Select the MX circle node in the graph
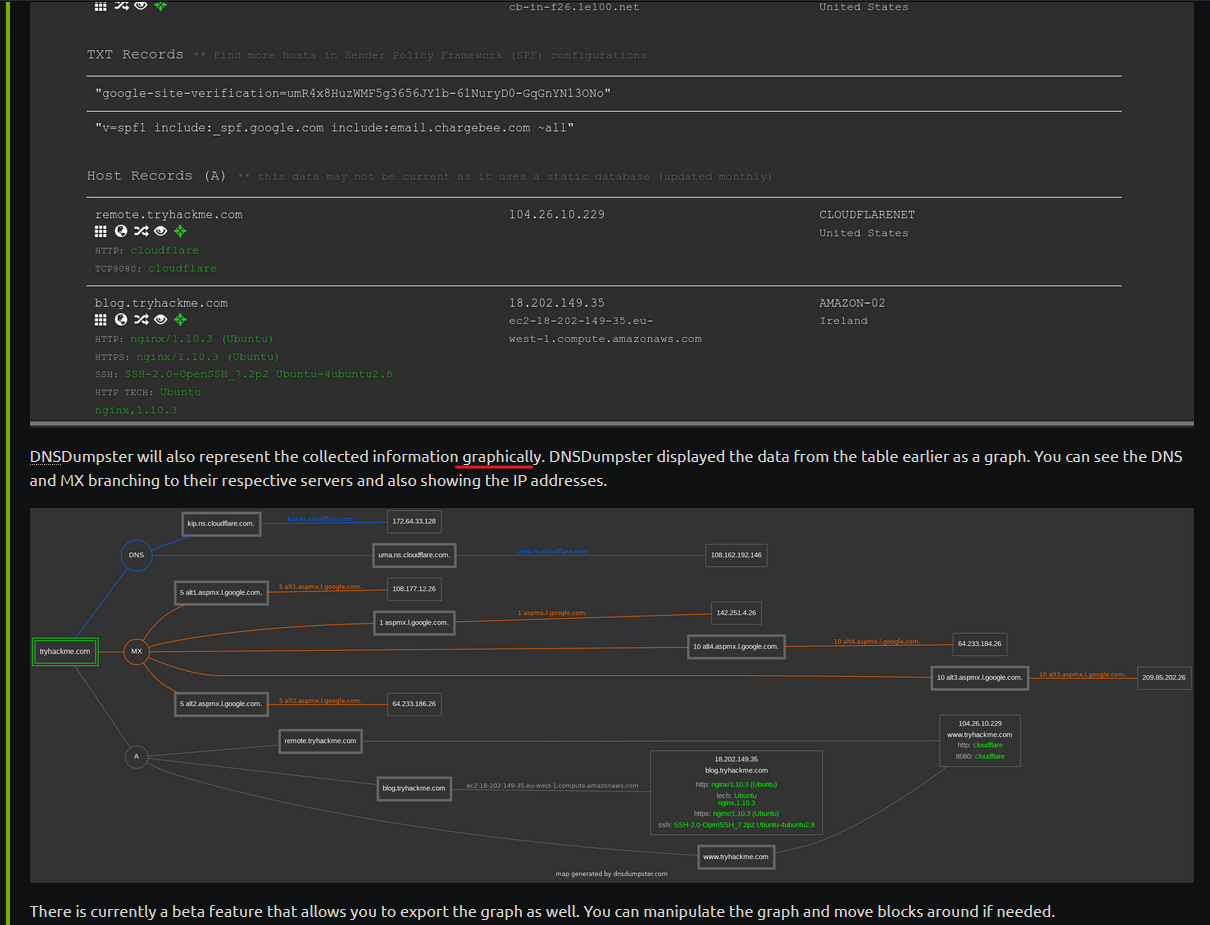 coord(137,652)
